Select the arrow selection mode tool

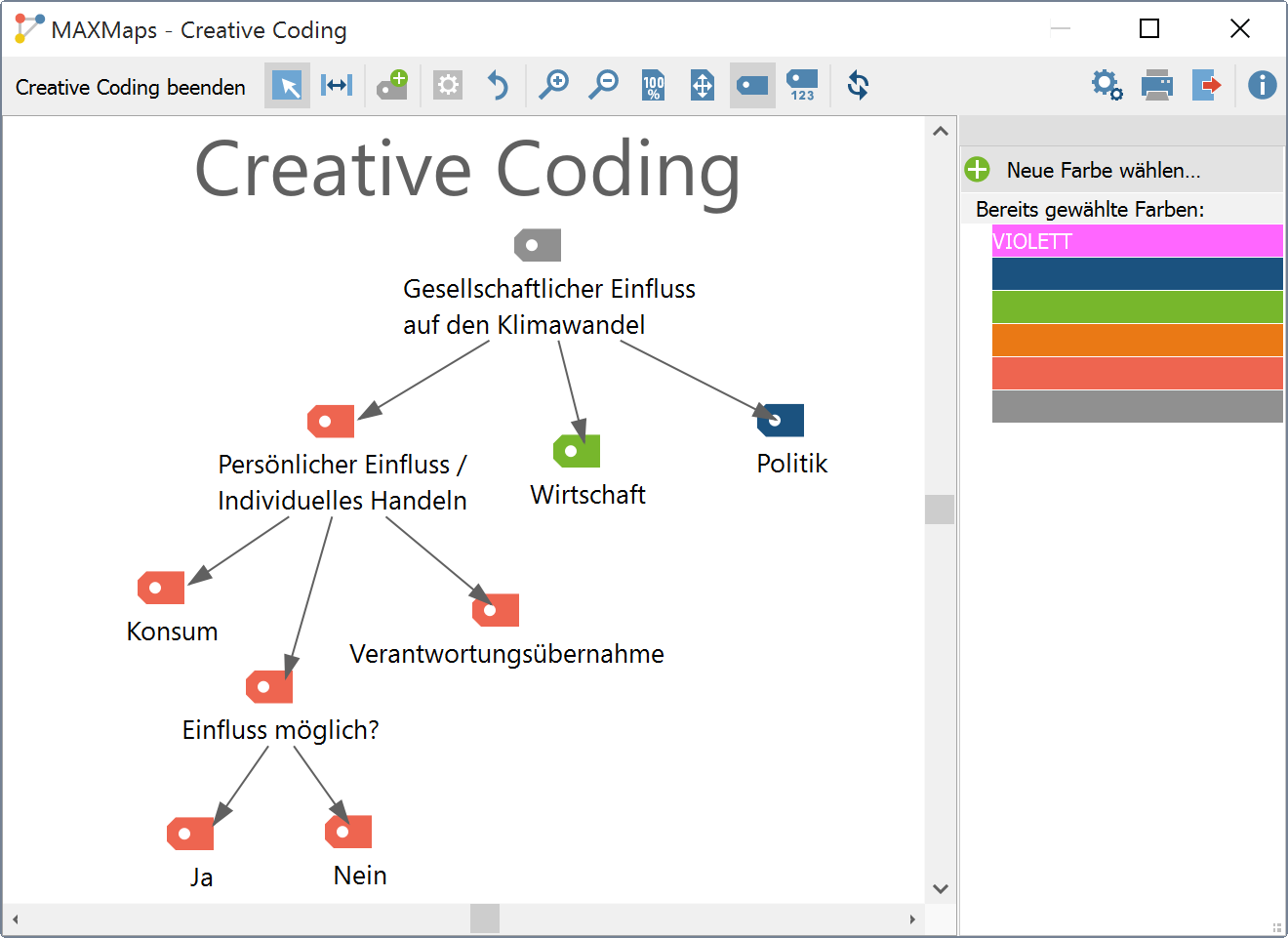point(287,86)
